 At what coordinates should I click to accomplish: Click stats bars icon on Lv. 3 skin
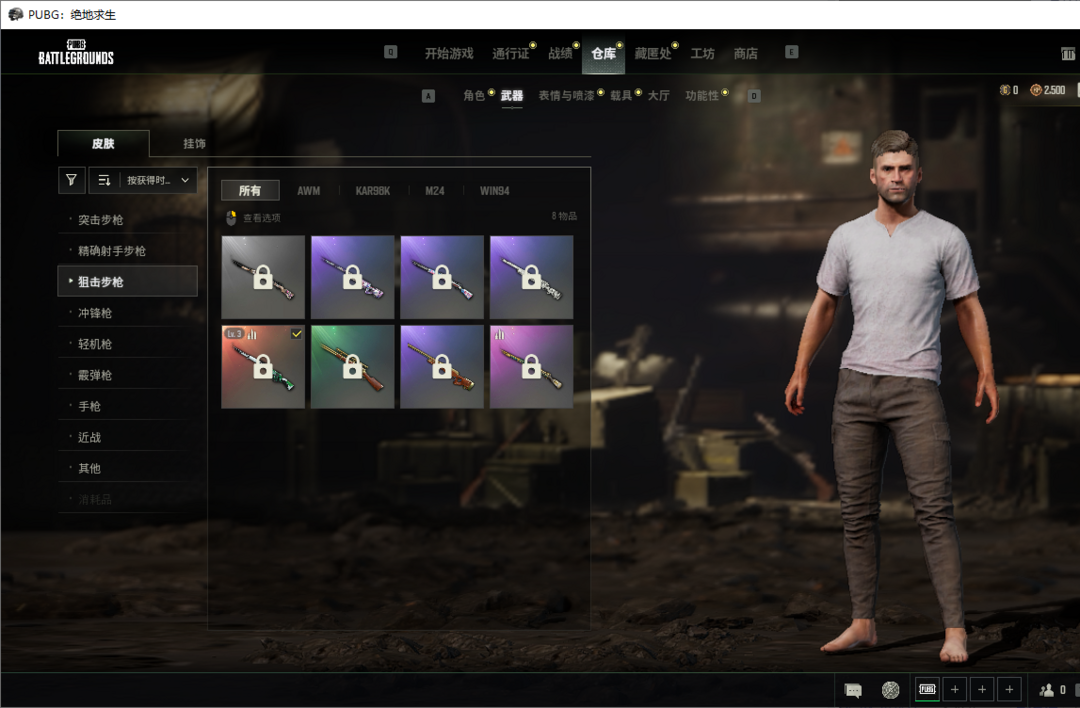[x=252, y=334]
